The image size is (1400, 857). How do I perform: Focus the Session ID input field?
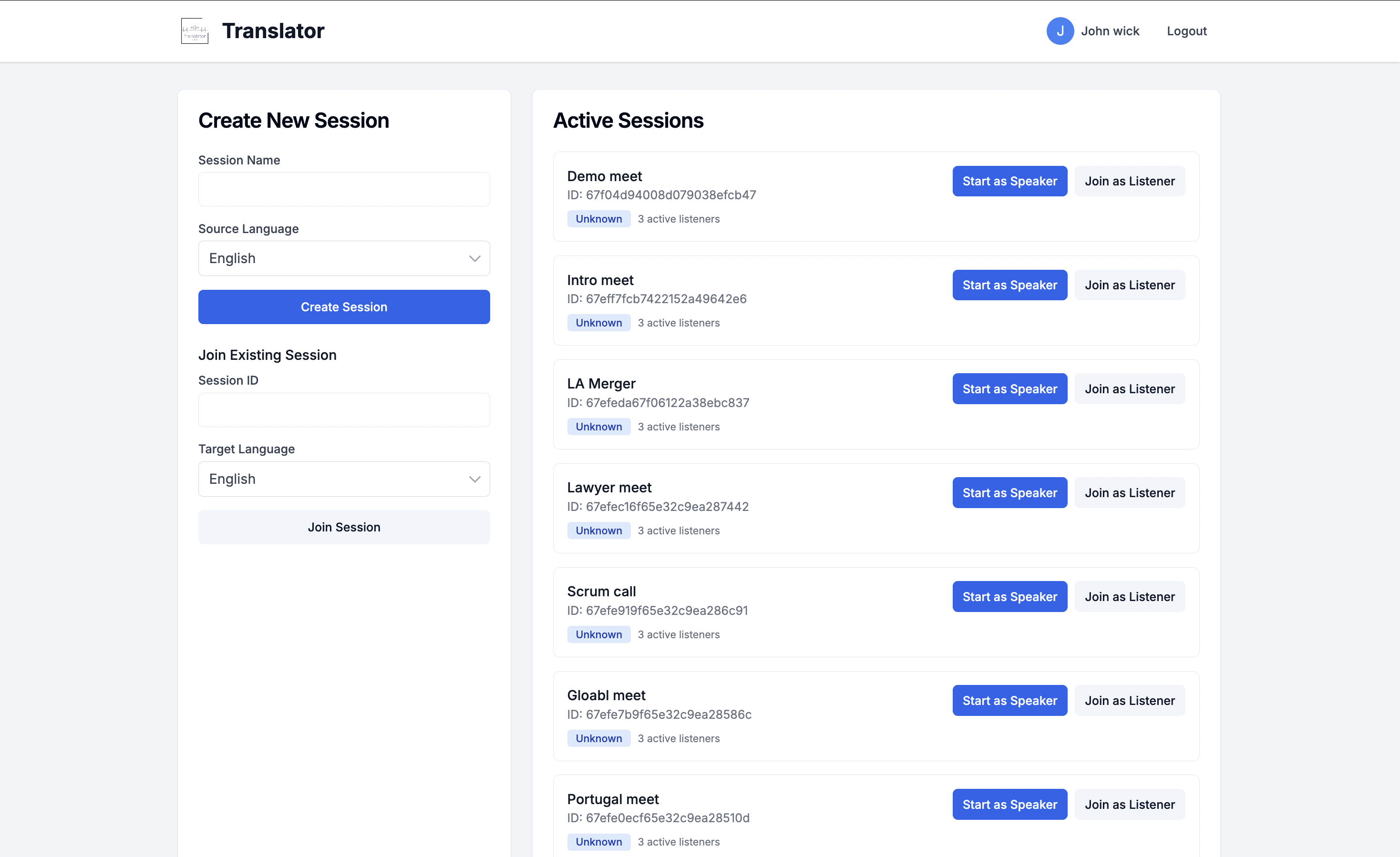[x=344, y=409]
